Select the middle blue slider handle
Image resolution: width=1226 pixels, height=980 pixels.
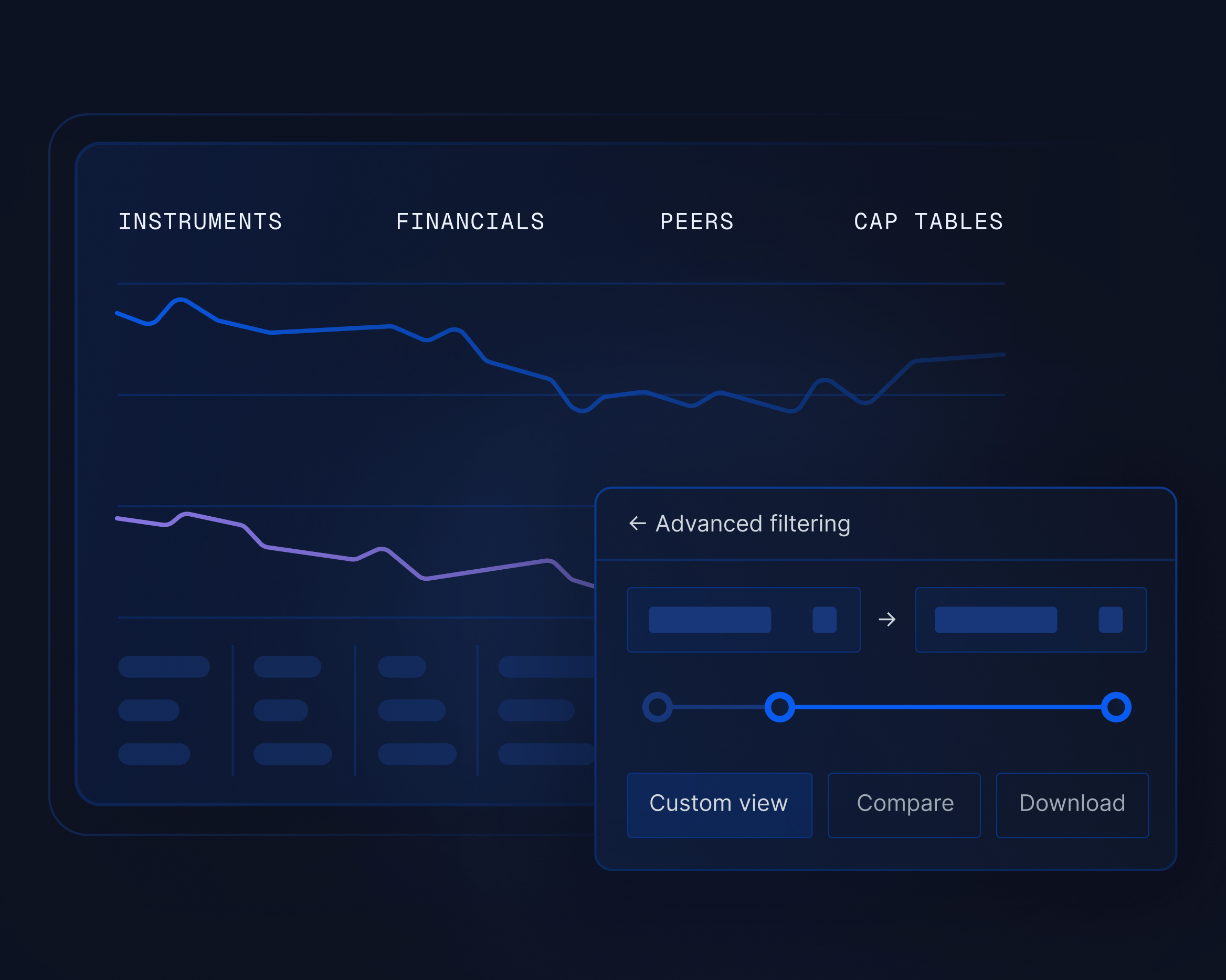(779, 707)
